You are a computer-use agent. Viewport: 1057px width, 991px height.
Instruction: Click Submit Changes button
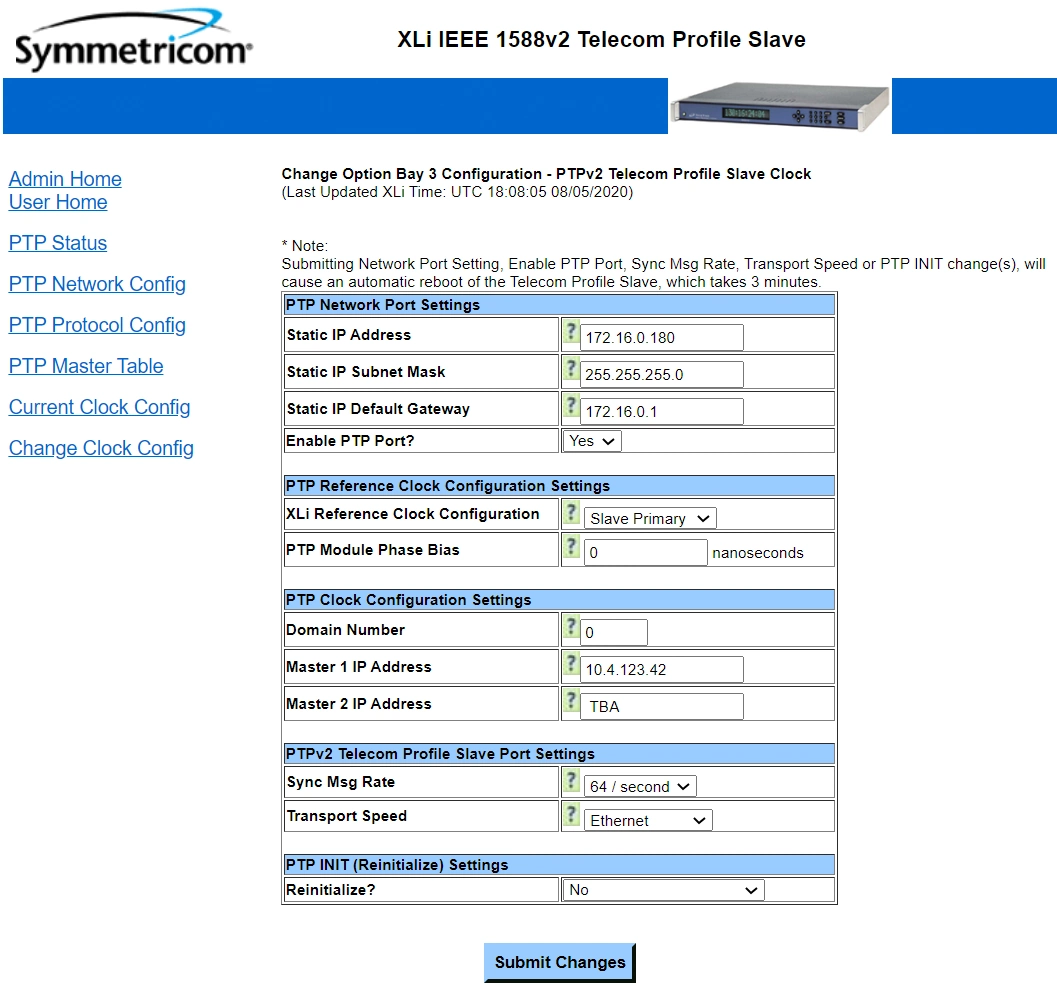pos(560,963)
